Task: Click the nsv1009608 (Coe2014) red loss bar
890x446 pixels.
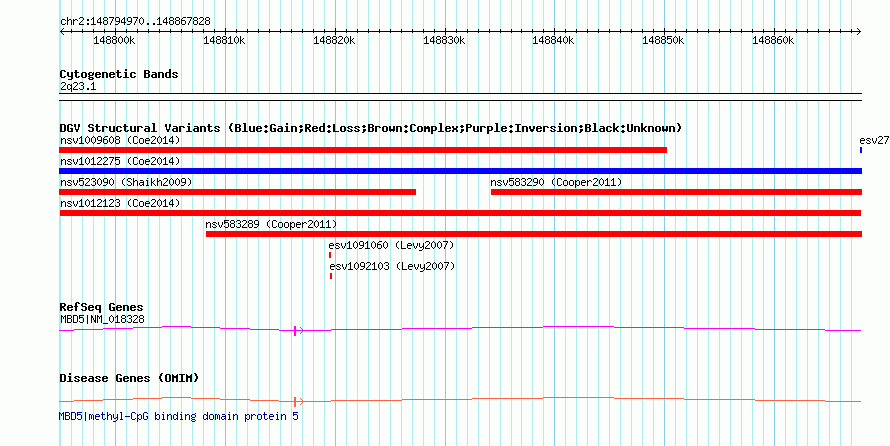Action: [x=363, y=150]
